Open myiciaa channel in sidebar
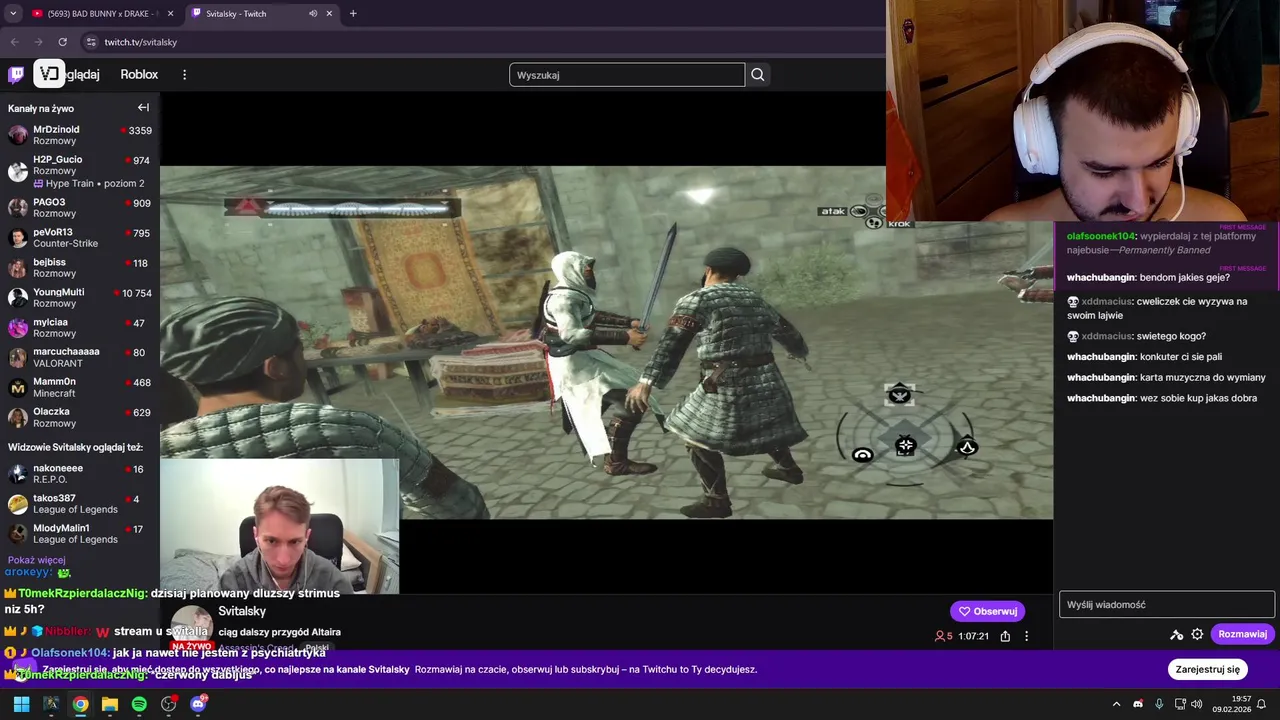The width and height of the screenshot is (1280, 720). pyautogui.click(x=80, y=328)
